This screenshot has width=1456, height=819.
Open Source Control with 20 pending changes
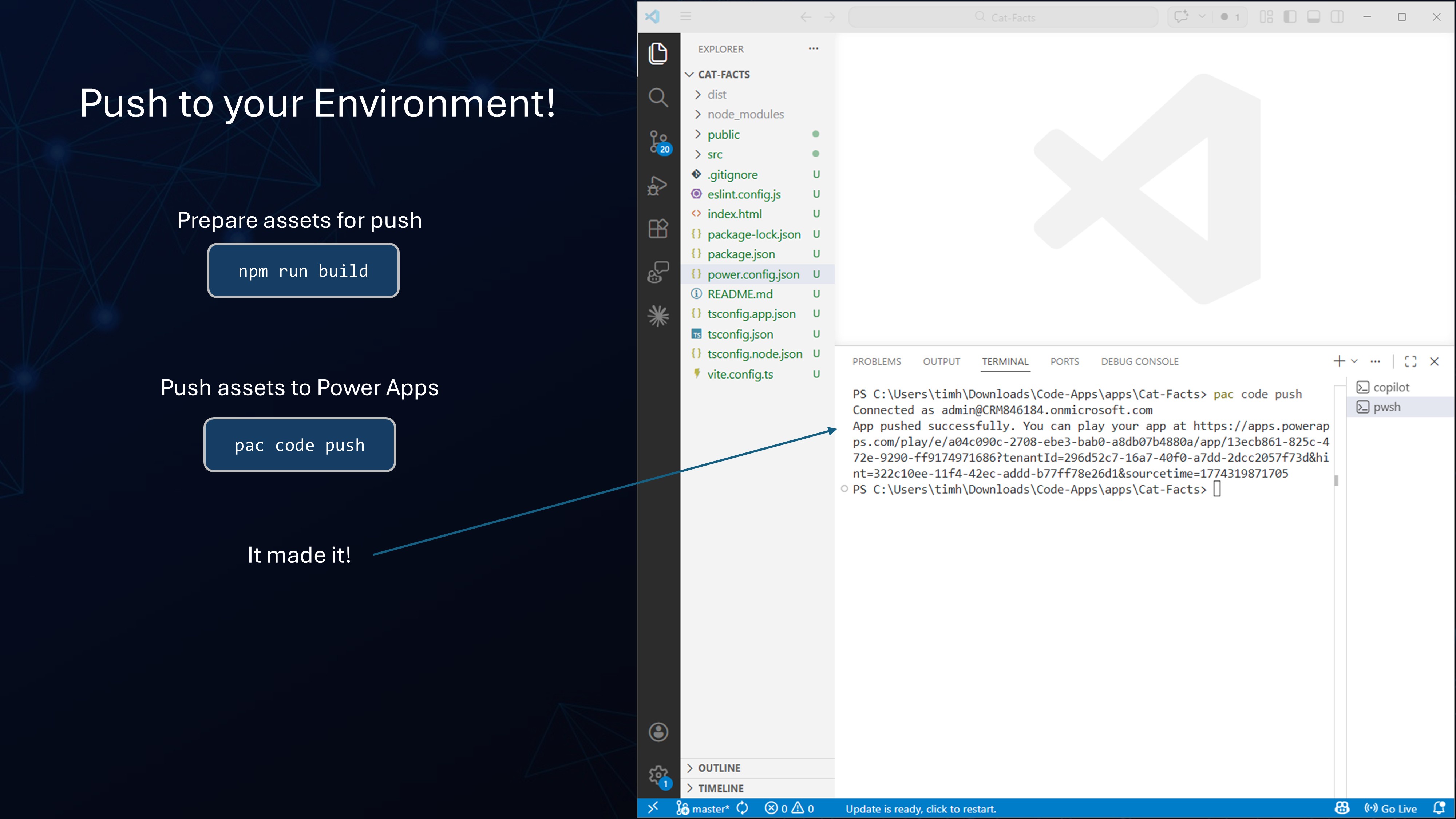click(x=658, y=142)
